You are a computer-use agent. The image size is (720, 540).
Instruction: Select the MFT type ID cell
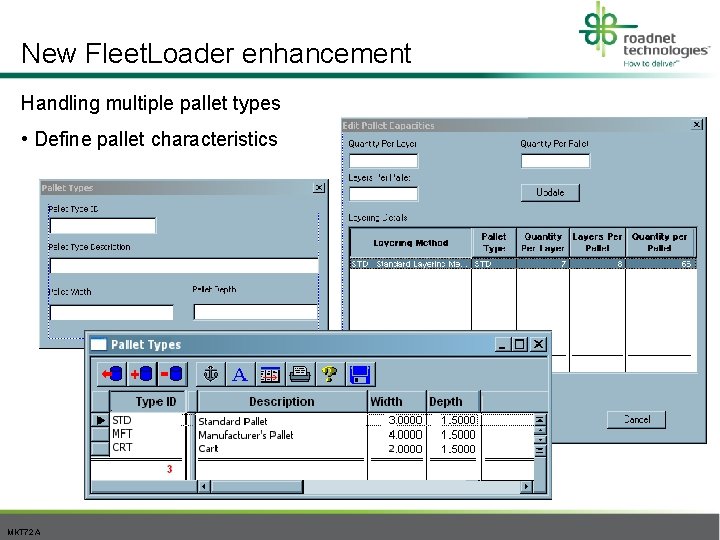(x=147, y=434)
